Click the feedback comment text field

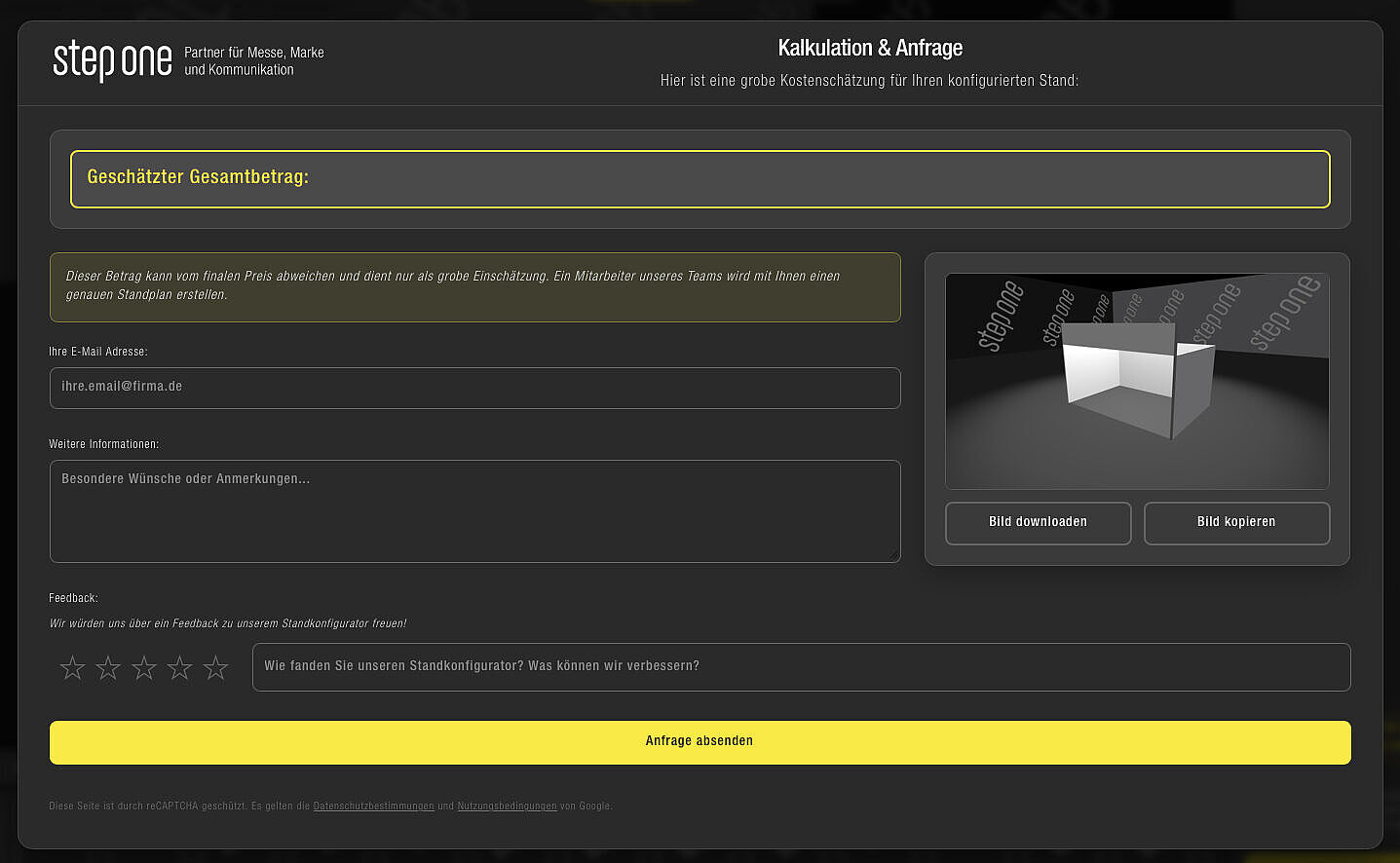801,667
